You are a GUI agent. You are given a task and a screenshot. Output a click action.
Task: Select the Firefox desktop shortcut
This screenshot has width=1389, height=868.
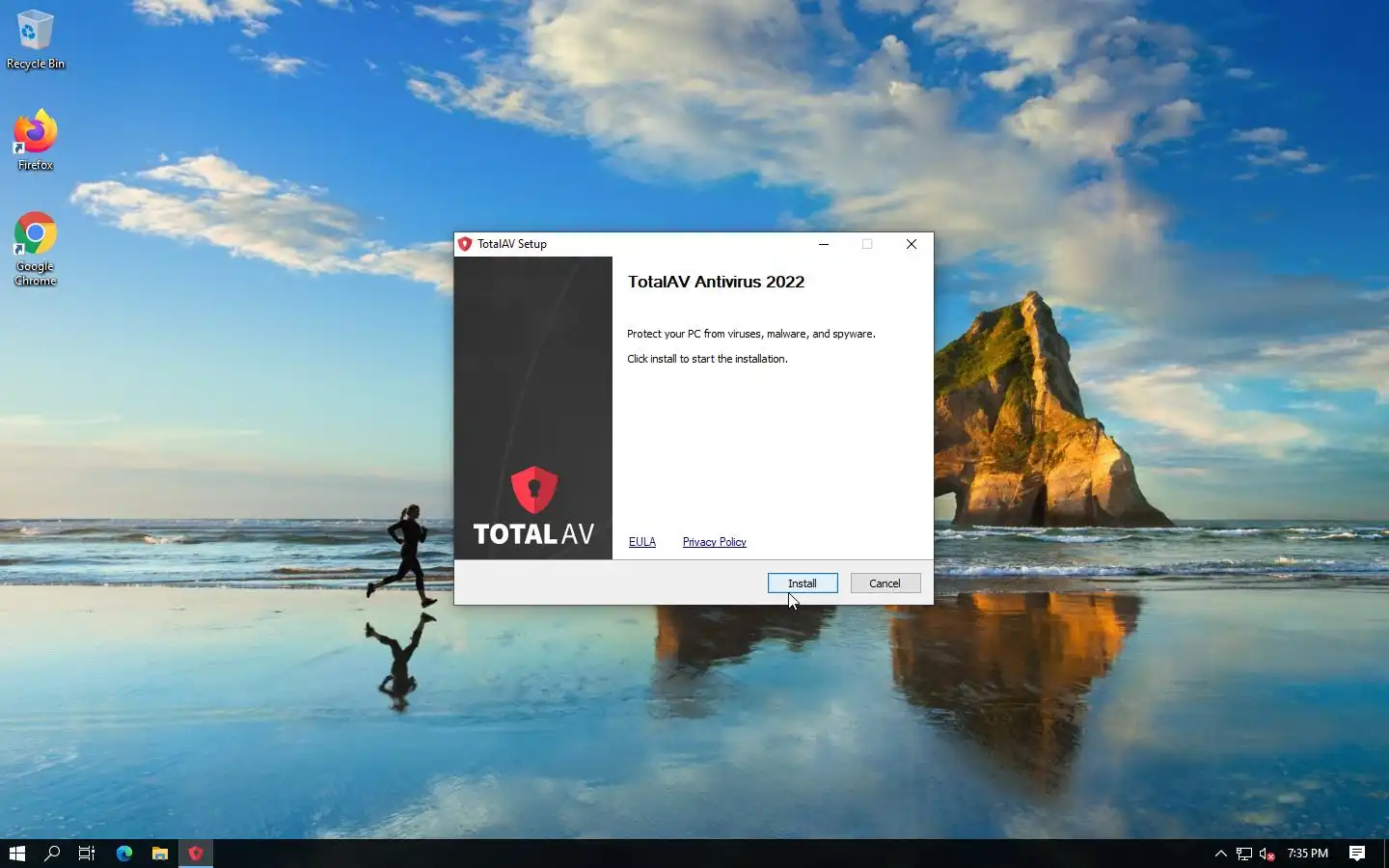pos(36,141)
